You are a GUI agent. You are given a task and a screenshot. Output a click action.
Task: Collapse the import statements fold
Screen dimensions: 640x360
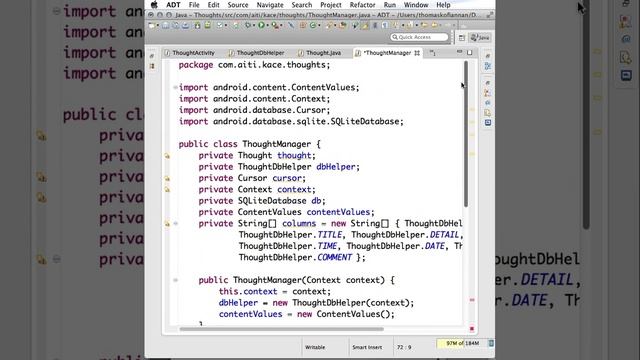pos(176,87)
